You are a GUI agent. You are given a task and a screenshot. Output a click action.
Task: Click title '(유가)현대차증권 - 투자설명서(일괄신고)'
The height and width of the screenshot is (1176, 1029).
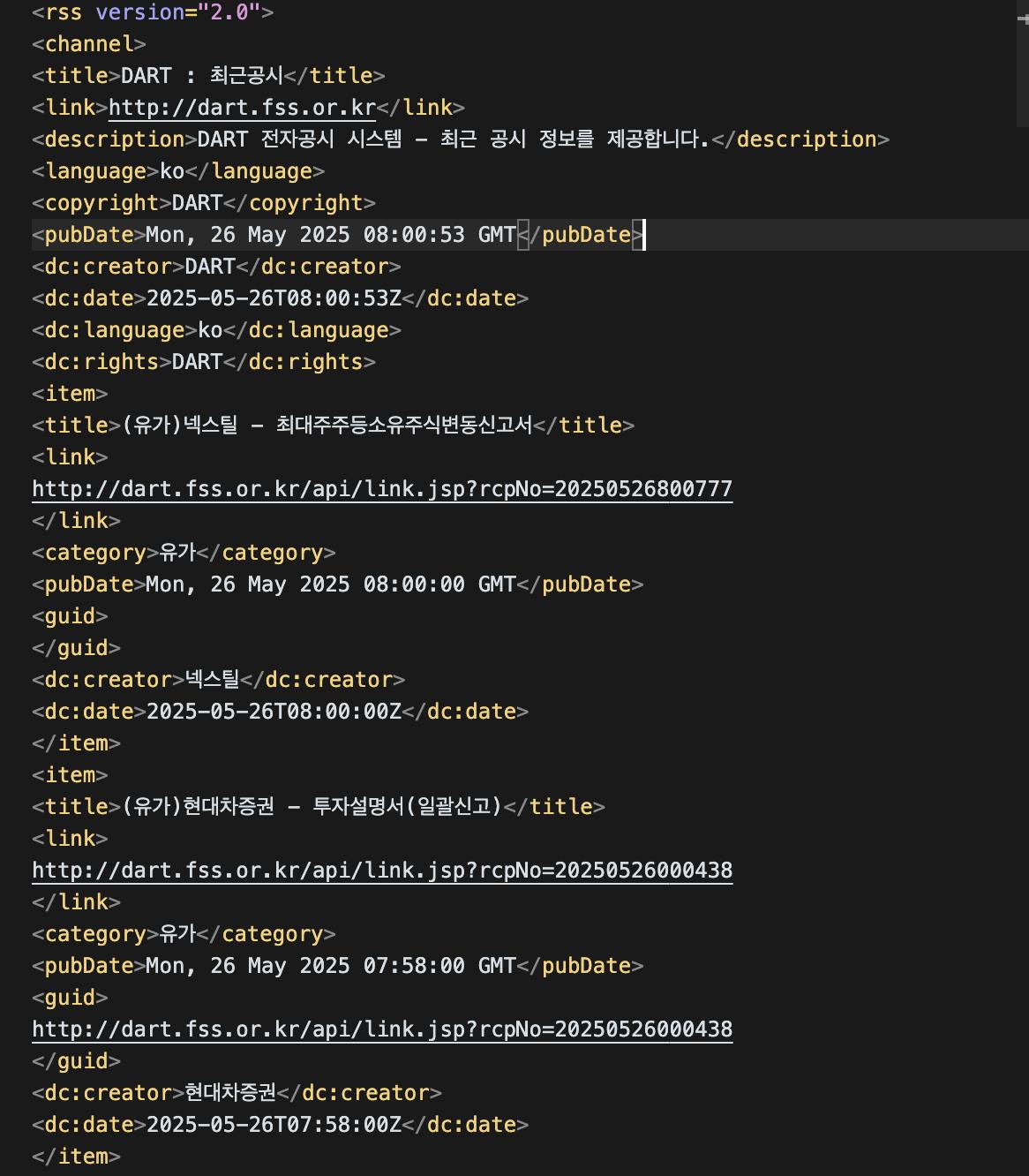pyautogui.click(x=312, y=807)
